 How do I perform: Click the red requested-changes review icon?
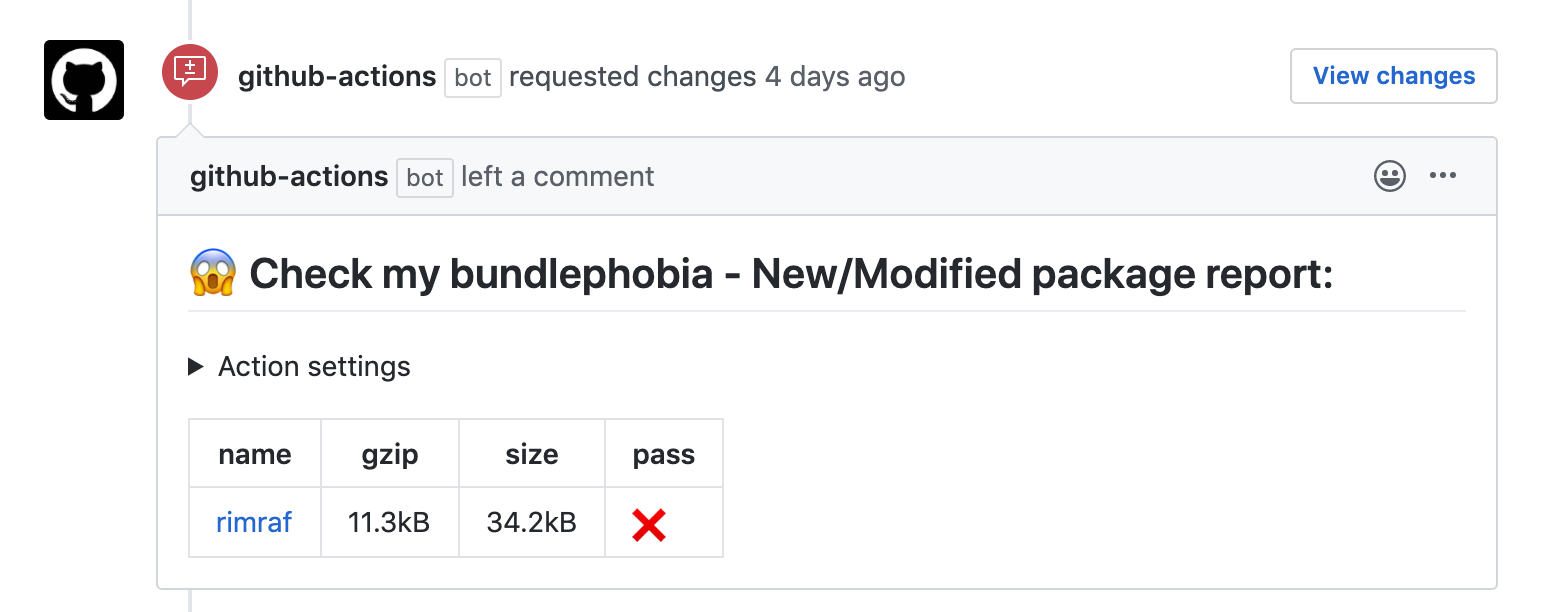coord(190,72)
